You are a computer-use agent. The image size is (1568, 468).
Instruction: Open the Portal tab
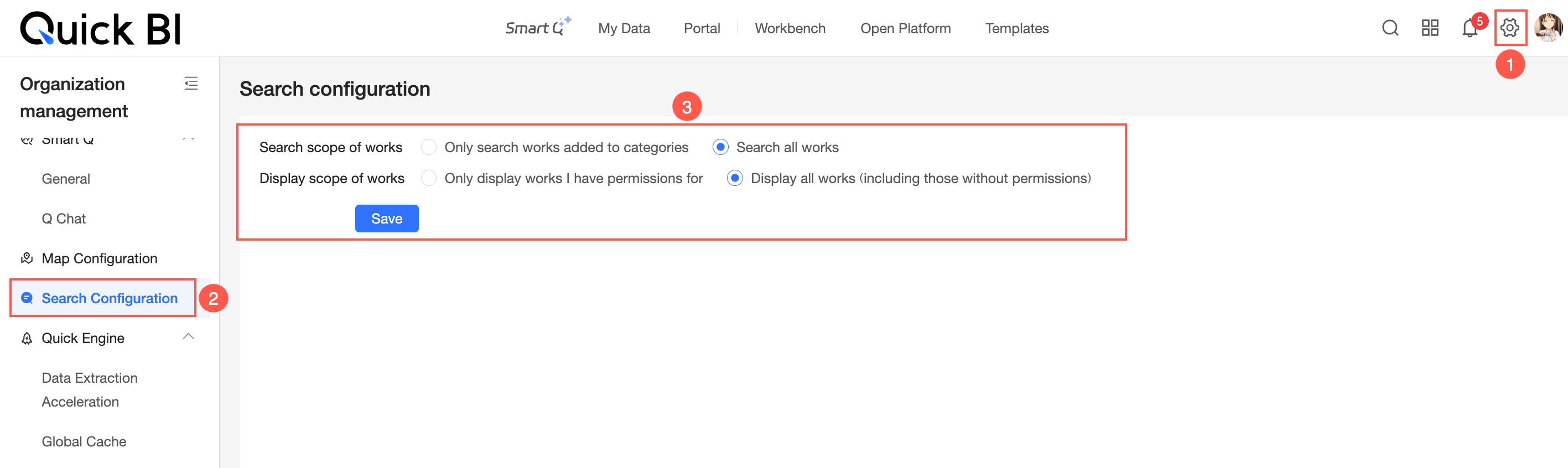pyautogui.click(x=701, y=28)
